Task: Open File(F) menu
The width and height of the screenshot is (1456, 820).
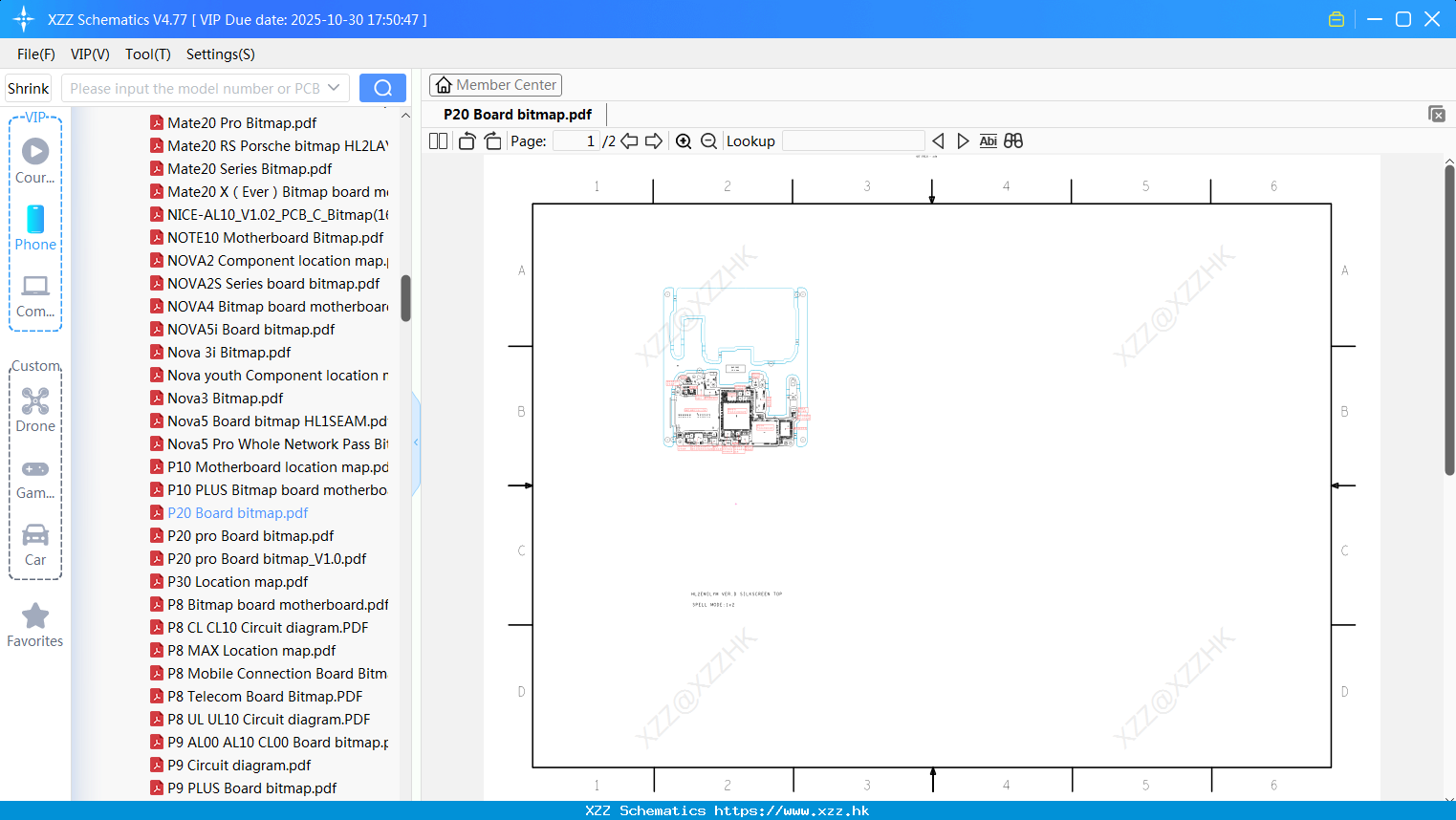Action: click(36, 54)
